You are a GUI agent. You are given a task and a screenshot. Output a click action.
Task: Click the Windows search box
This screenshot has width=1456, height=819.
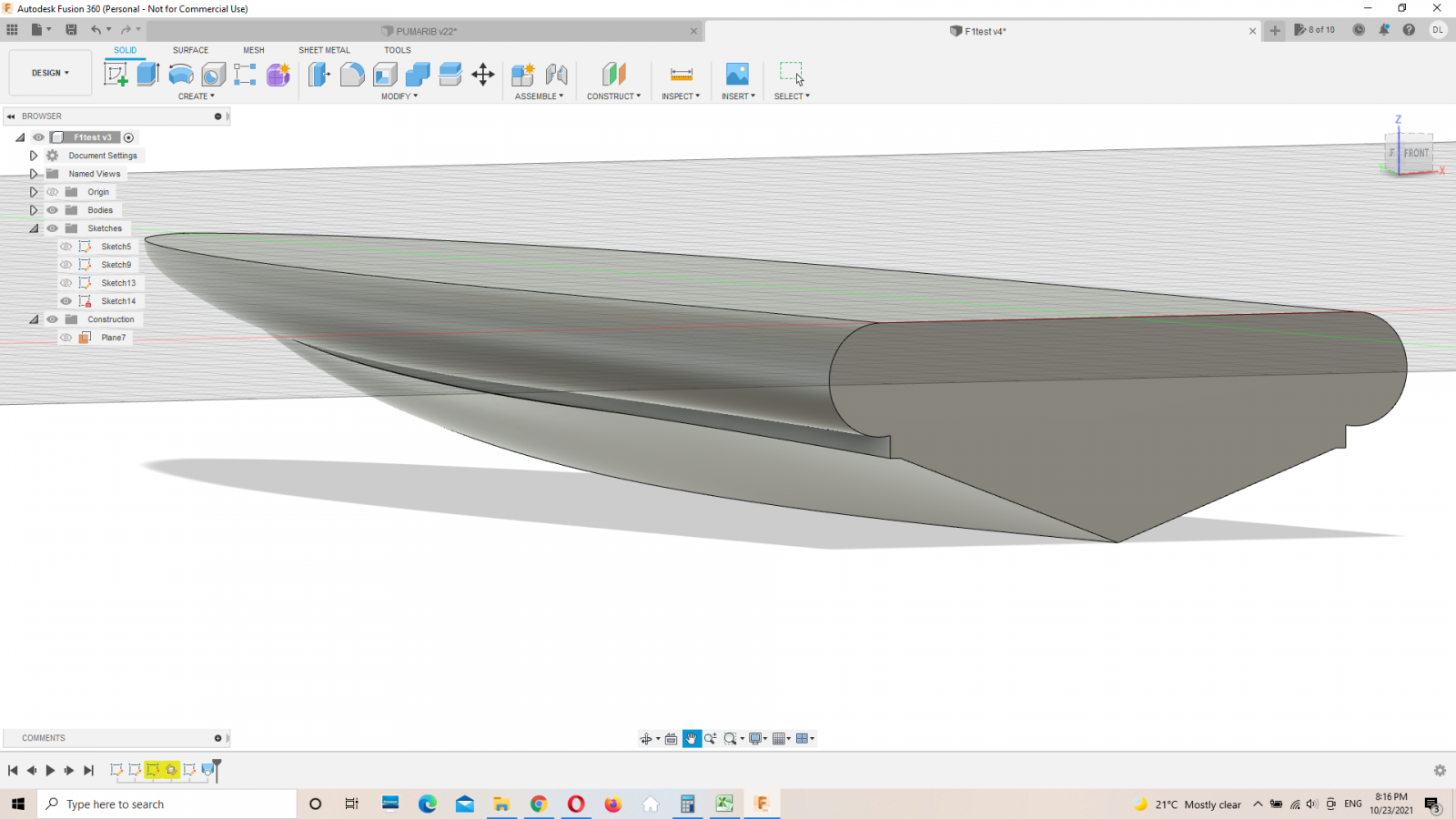click(x=167, y=804)
